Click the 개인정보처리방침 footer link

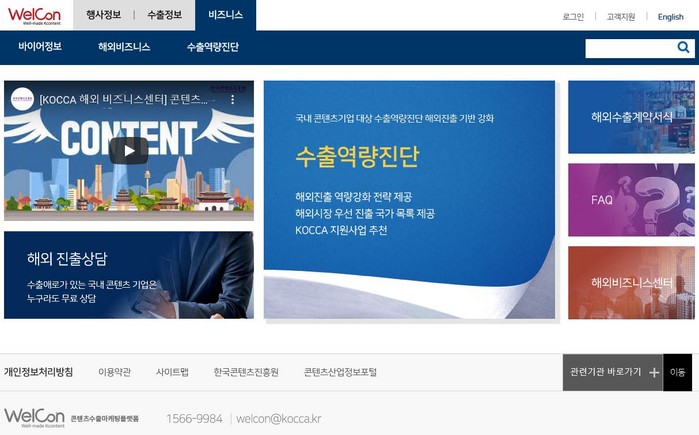coord(38,372)
